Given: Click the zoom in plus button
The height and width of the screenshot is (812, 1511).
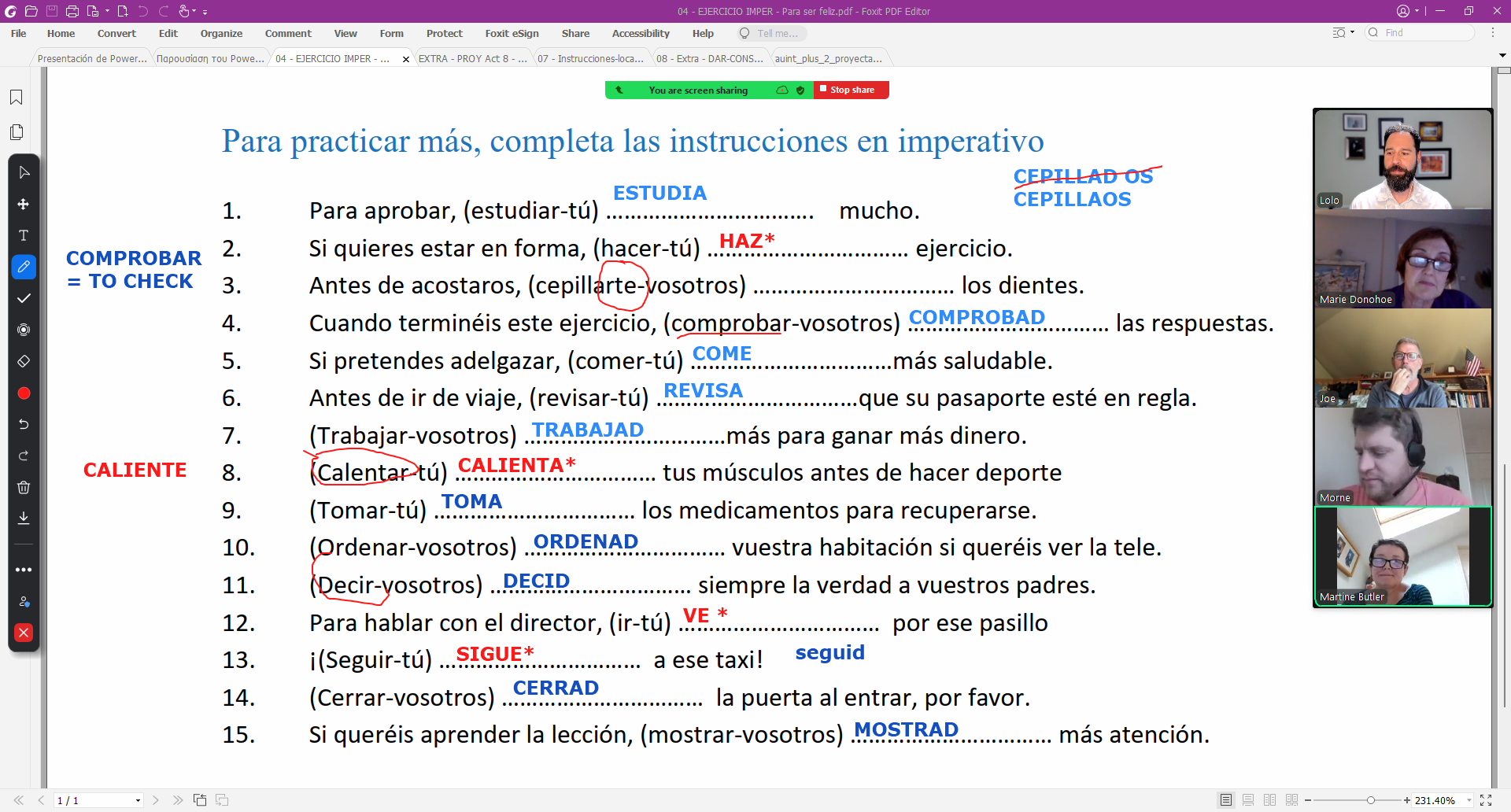Looking at the screenshot, I should tap(1406, 800).
